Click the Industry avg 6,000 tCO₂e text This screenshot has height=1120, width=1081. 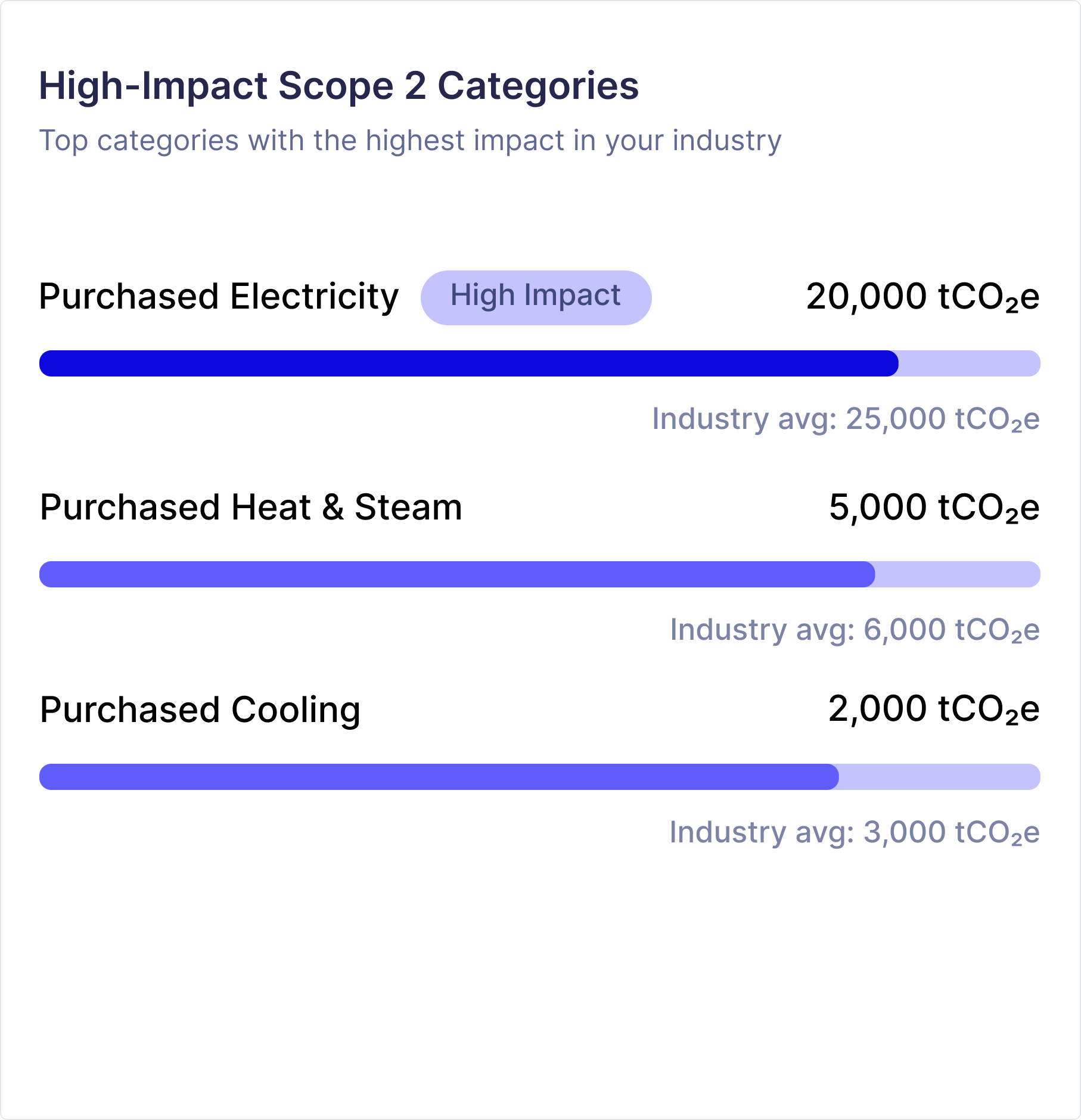(x=855, y=630)
